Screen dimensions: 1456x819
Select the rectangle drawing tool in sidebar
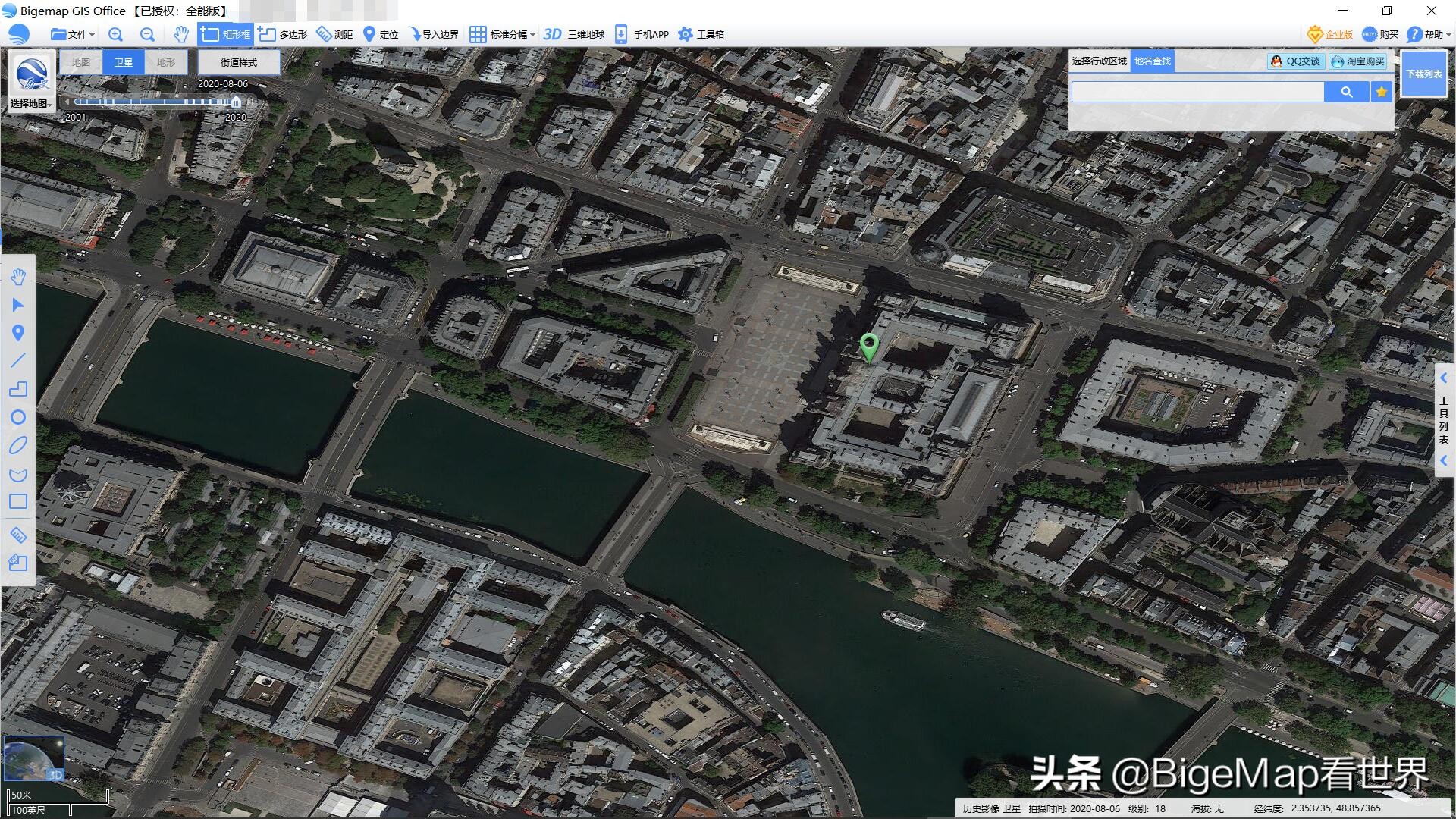coord(18,501)
